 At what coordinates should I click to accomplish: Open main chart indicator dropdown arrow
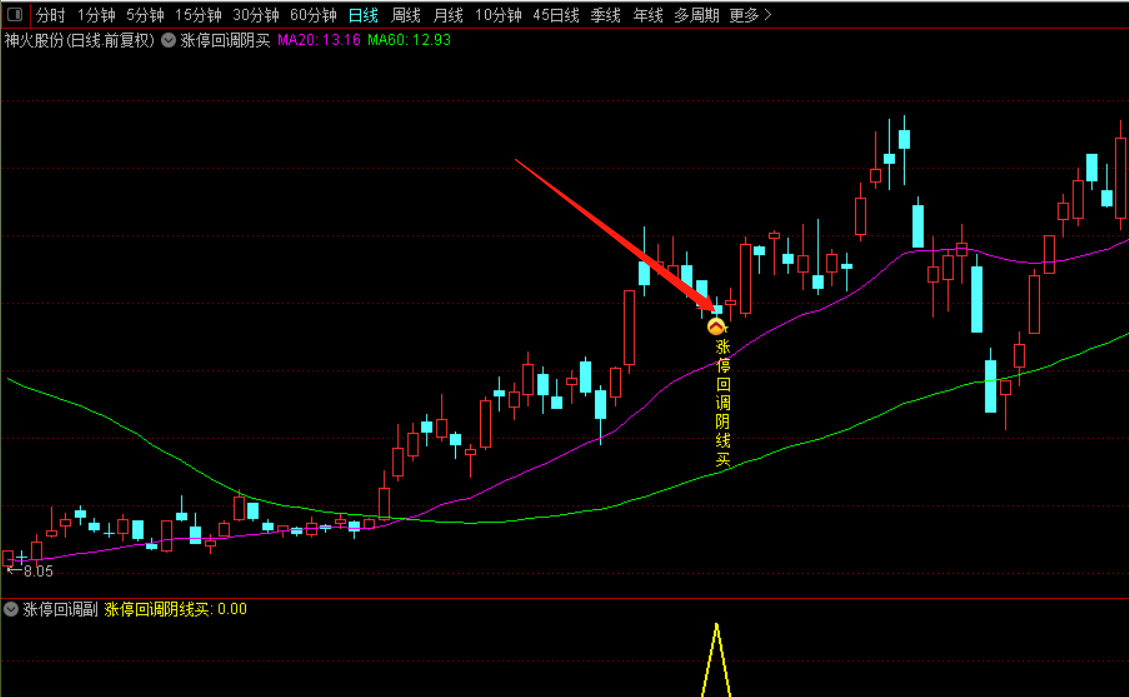(168, 40)
